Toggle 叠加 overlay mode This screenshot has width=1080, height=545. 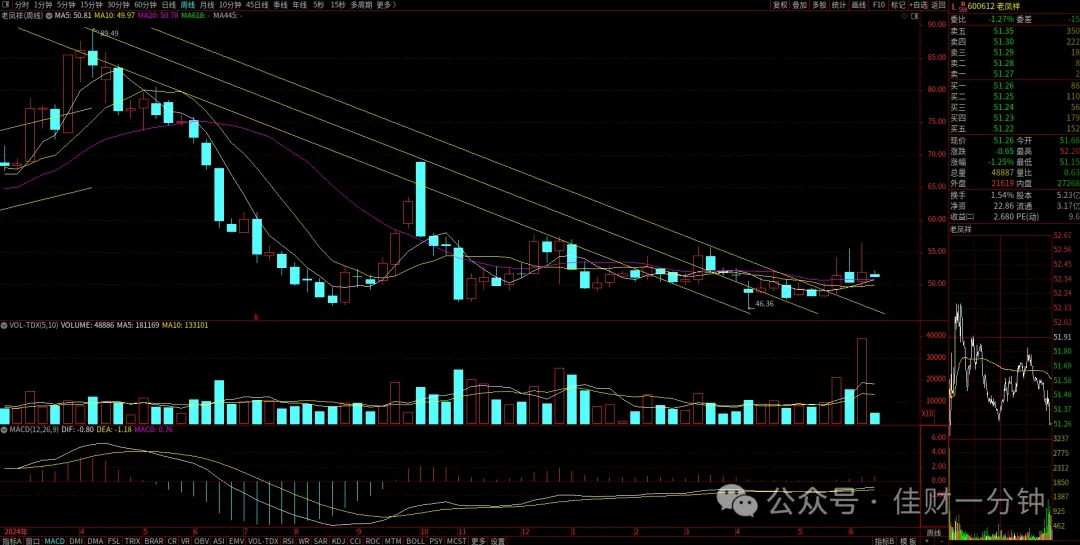(x=800, y=5)
